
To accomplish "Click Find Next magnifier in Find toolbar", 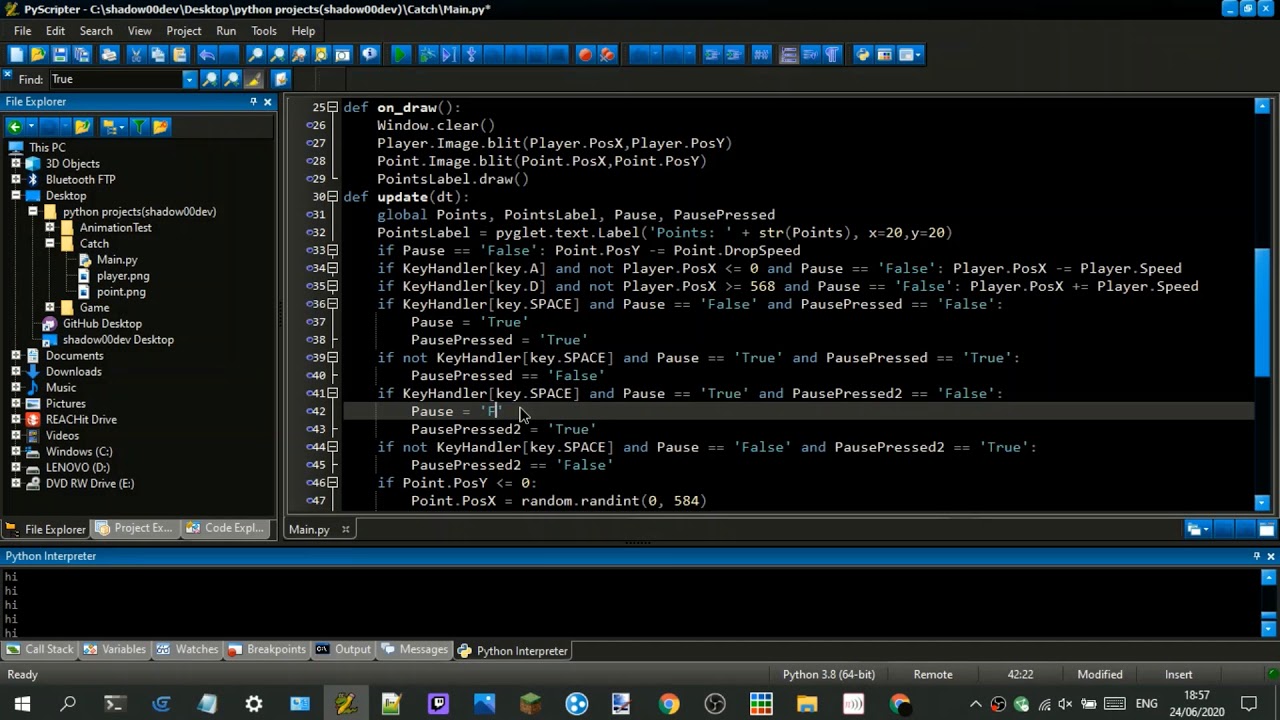I will pos(209,79).
